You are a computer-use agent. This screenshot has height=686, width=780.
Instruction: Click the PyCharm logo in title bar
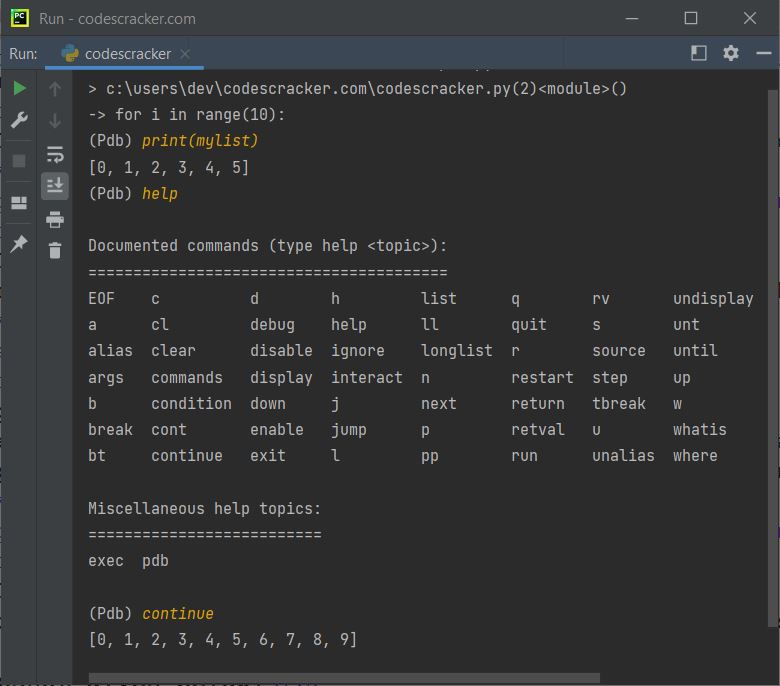[19, 18]
